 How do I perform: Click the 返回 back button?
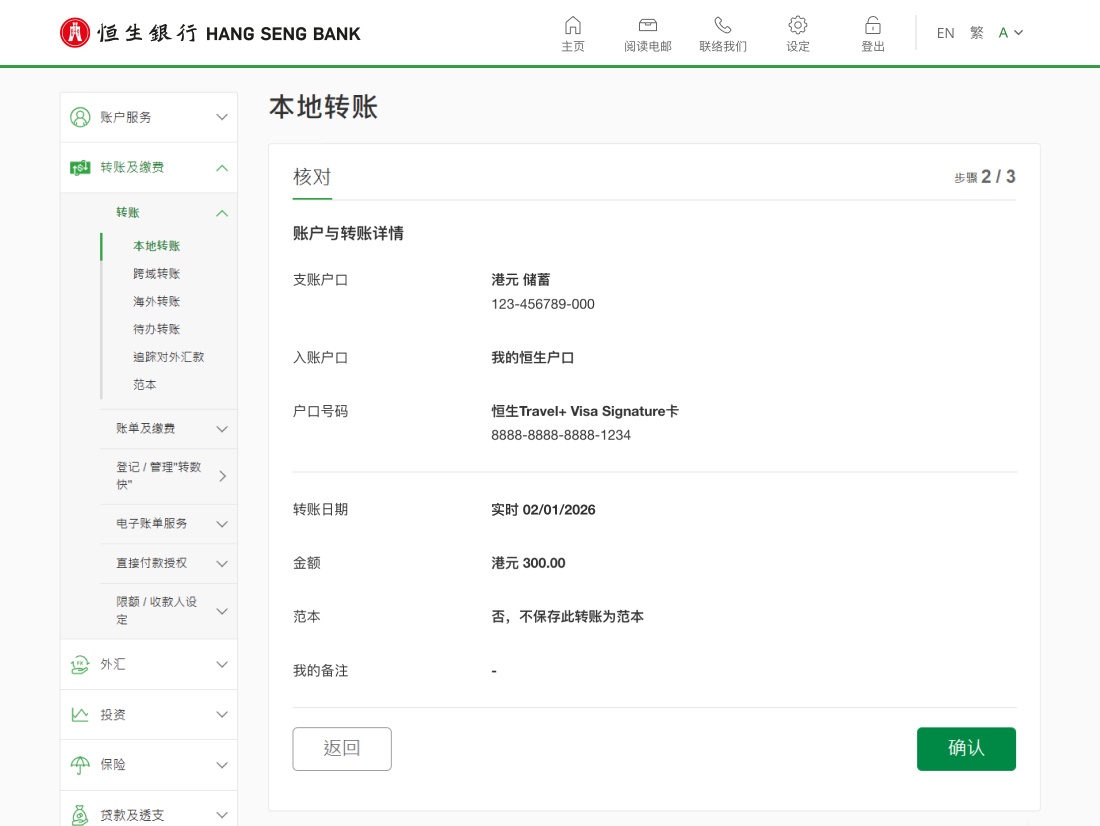coord(342,748)
